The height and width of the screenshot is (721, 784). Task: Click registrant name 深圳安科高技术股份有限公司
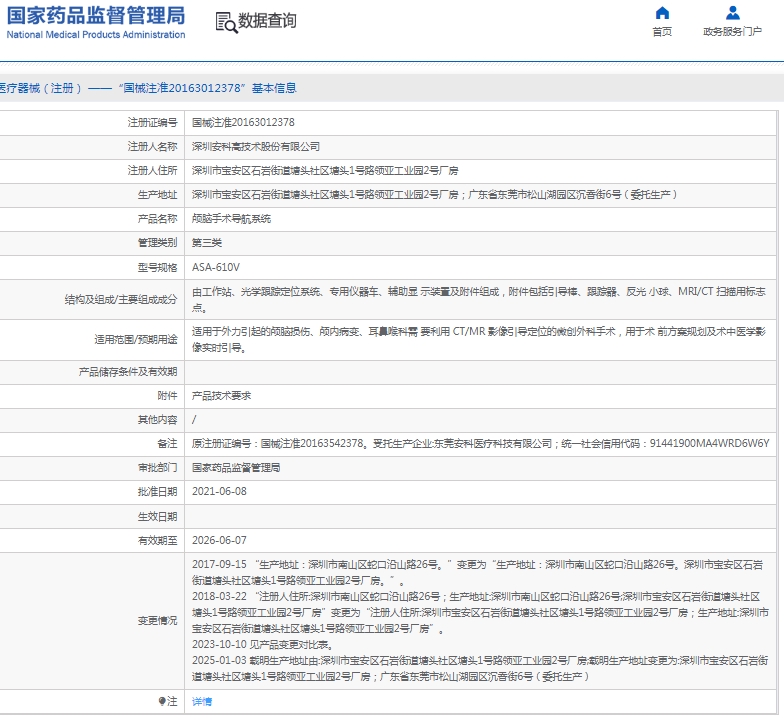point(256,146)
